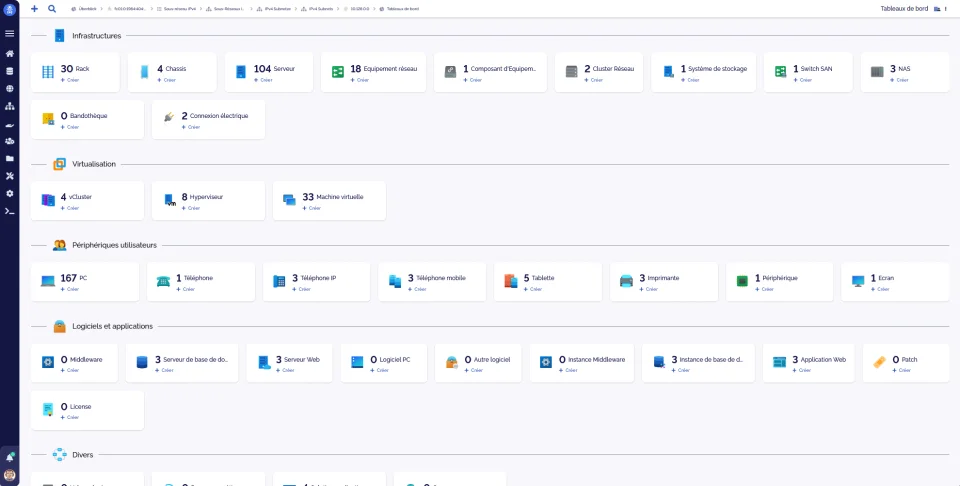Viewport: 960px width, 486px height.
Task: Click the Autre logiciel icon
Action: (x=452, y=362)
